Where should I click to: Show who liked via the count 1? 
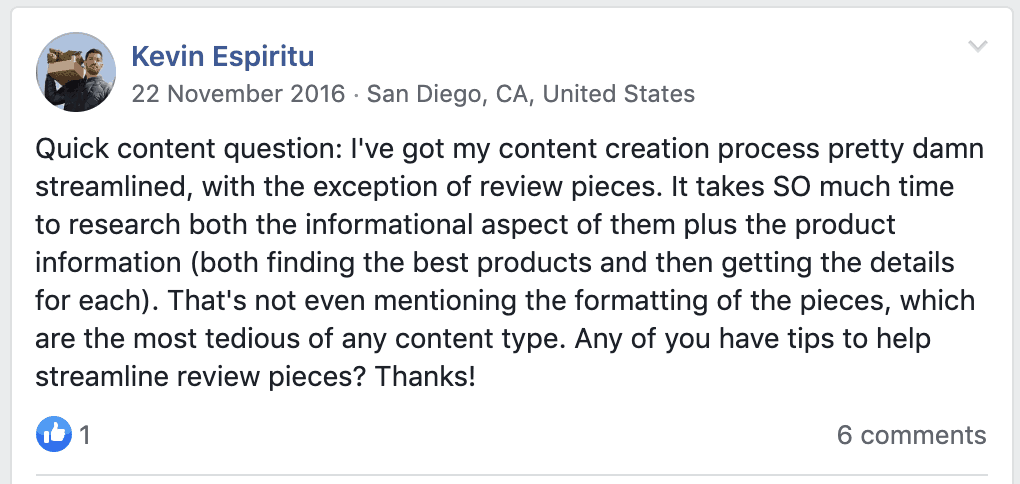[x=86, y=436]
